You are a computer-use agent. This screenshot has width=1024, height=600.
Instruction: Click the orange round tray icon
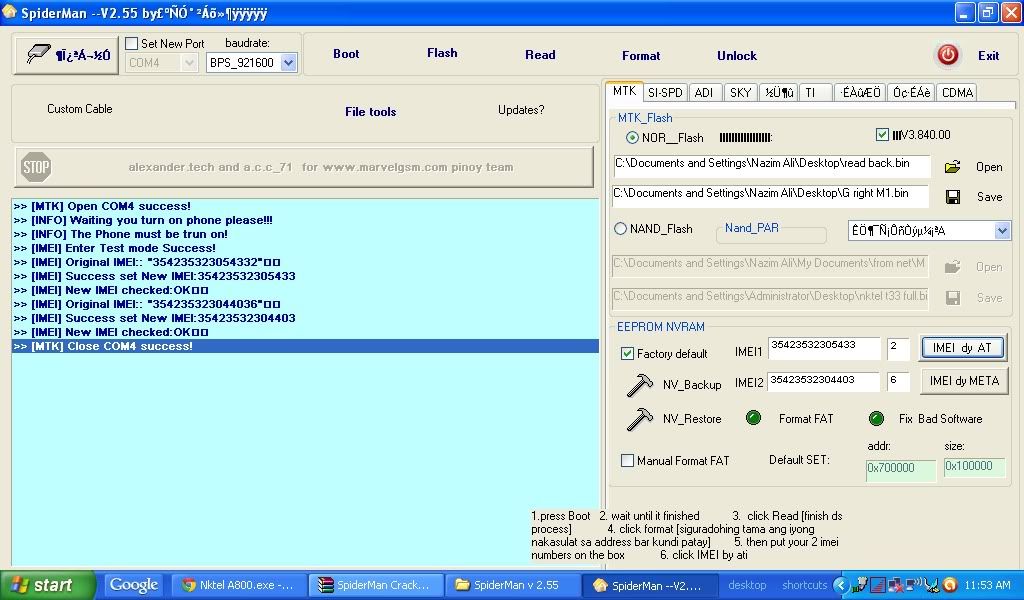[950, 585]
